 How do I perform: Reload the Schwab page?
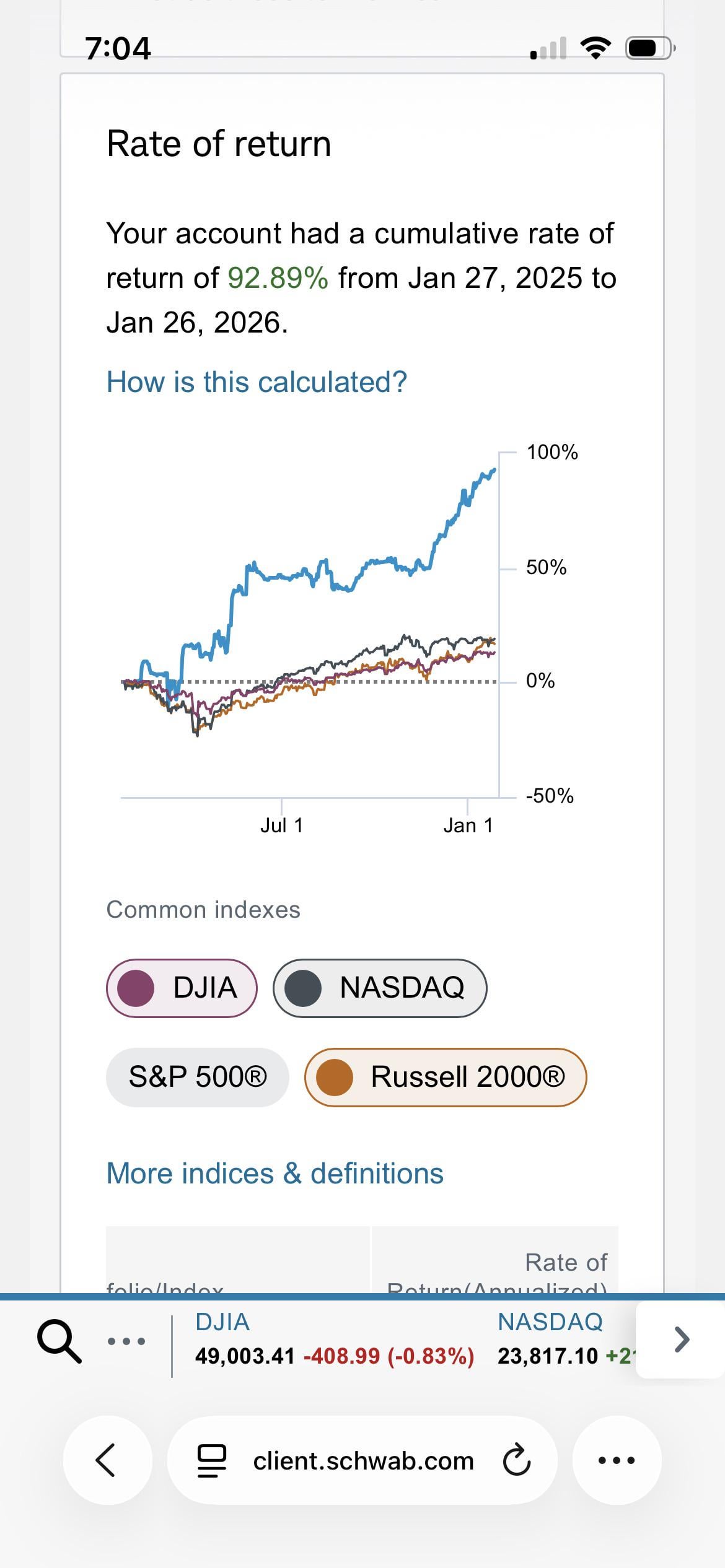(x=516, y=1460)
